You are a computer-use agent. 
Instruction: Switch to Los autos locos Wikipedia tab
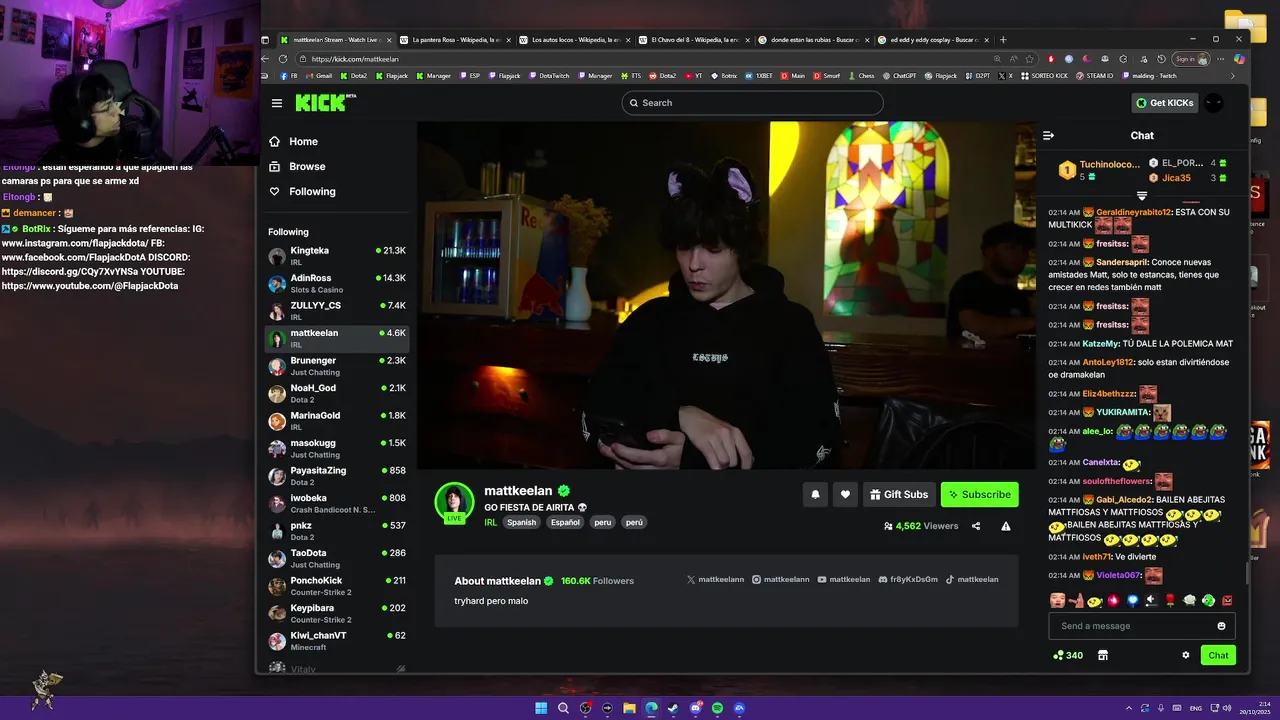point(574,40)
